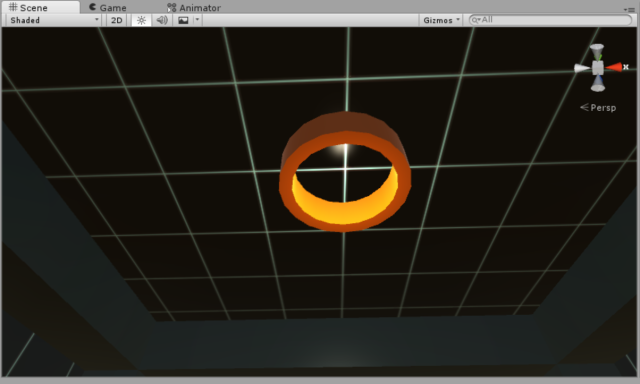The image size is (640, 384).
Task: Open the Shaded draw mode dropdown
Action: coord(53,20)
